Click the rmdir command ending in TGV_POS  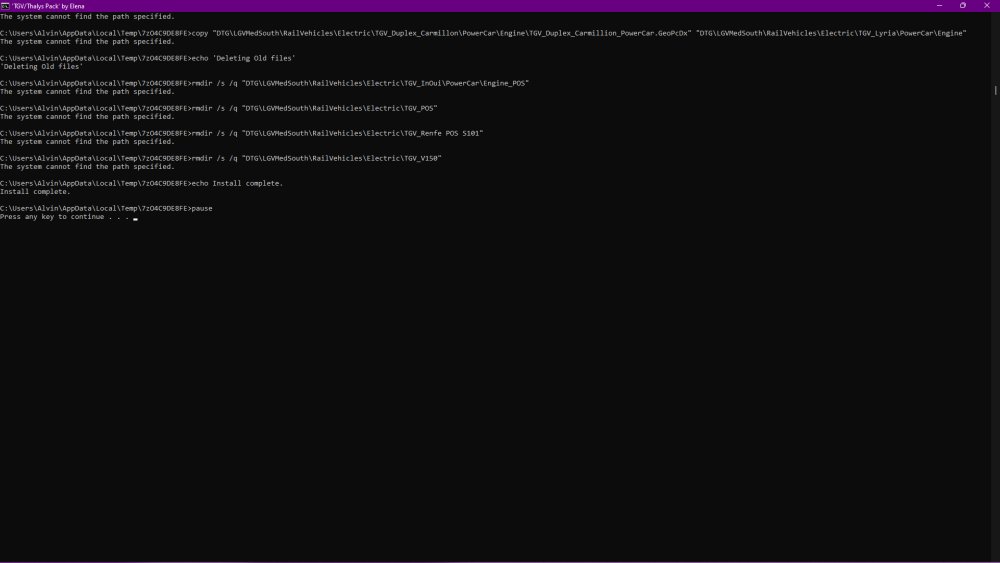[313, 108]
